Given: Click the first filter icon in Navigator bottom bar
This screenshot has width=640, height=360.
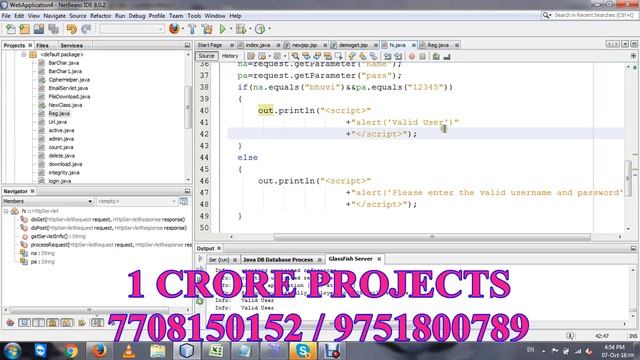Looking at the screenshot, I should [x=10, y=323].
